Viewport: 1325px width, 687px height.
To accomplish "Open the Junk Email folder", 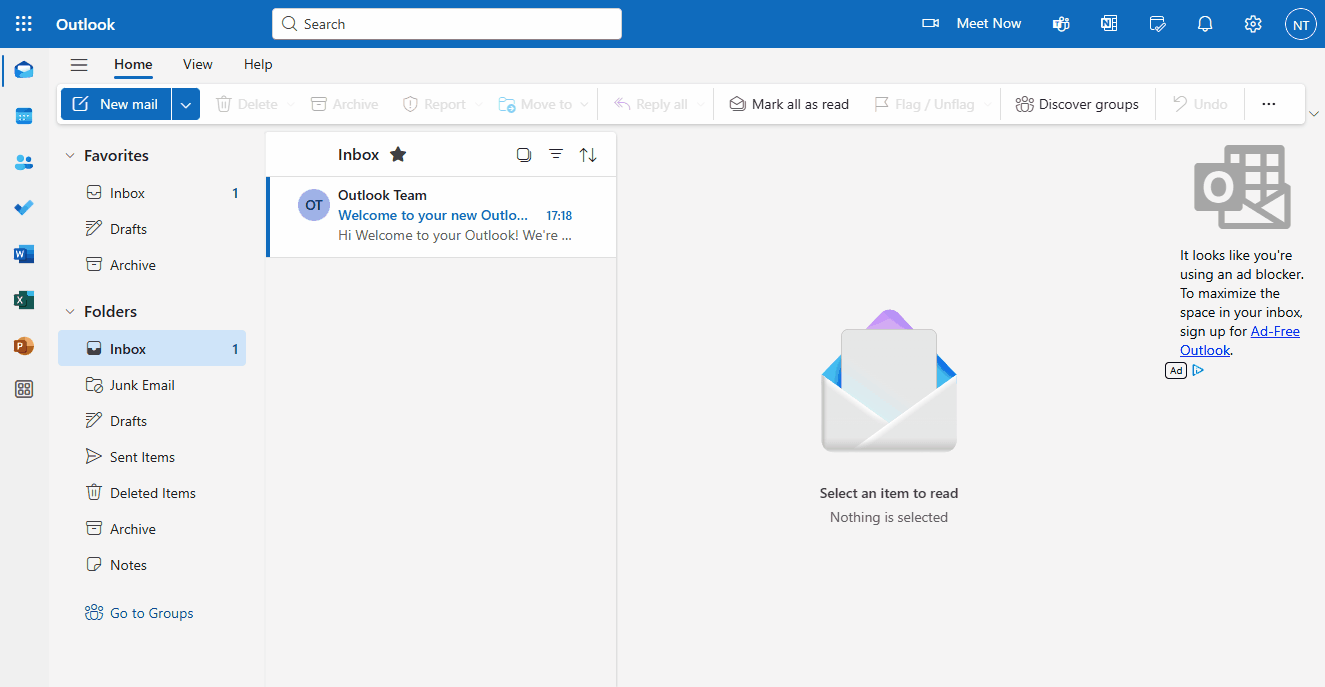I will tap(152, 385).
